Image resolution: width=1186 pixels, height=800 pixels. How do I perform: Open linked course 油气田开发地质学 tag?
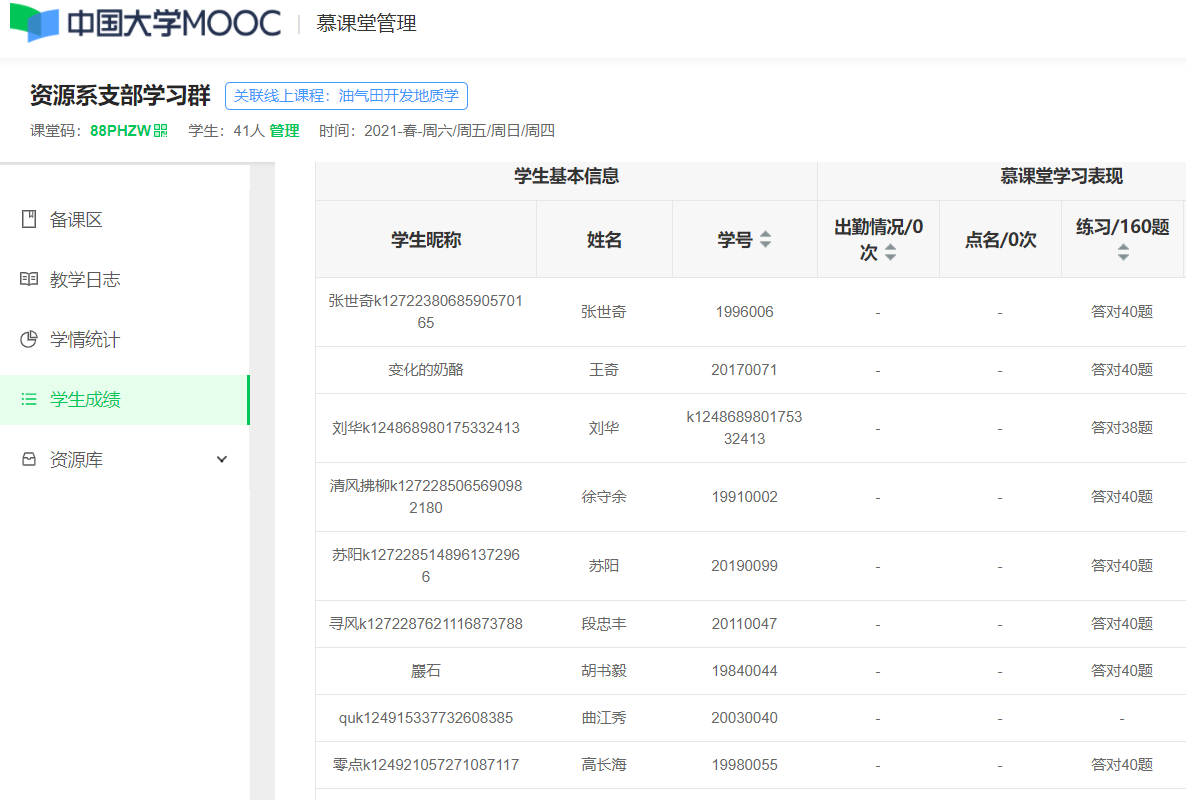pyautogui.click(x=346, y=96)
